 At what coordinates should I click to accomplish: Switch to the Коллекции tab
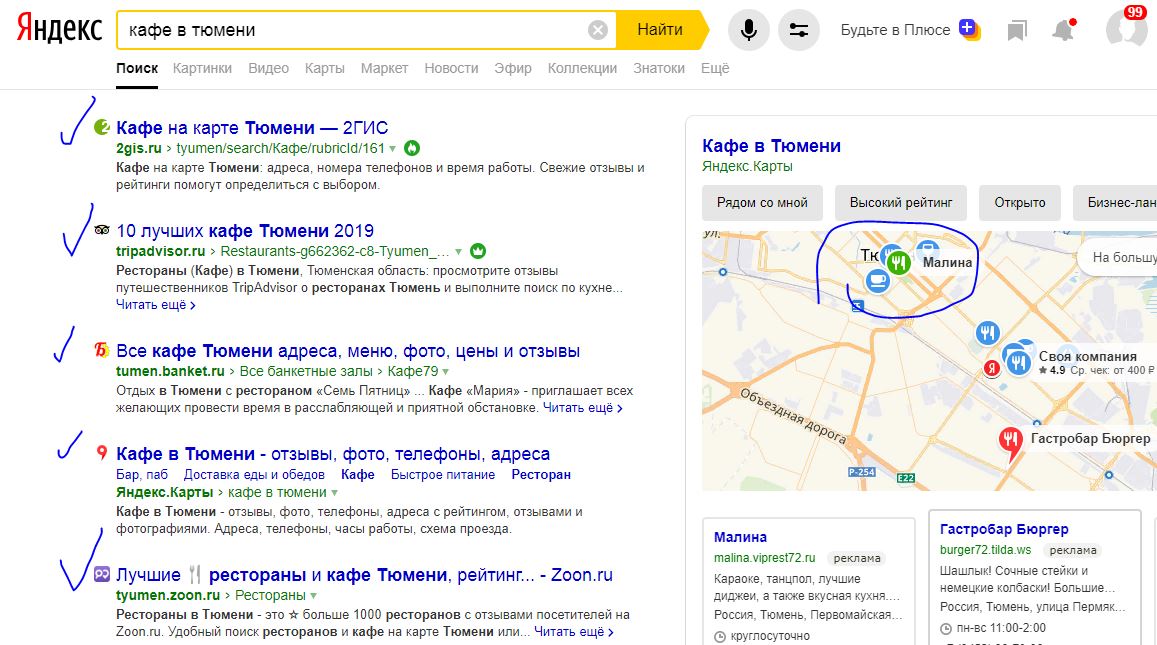582,68
